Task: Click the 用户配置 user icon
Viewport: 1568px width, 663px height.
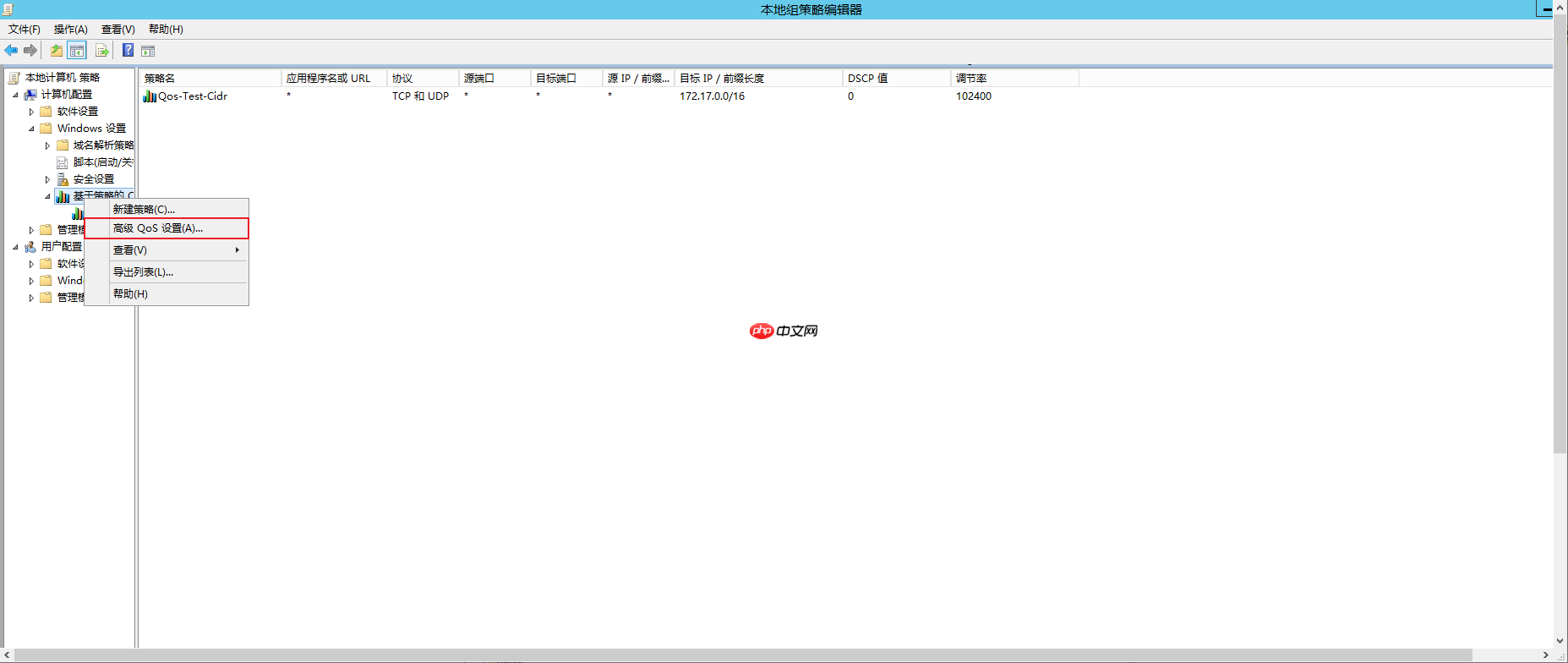Action: pyautogui.click(x=30, y=247)
